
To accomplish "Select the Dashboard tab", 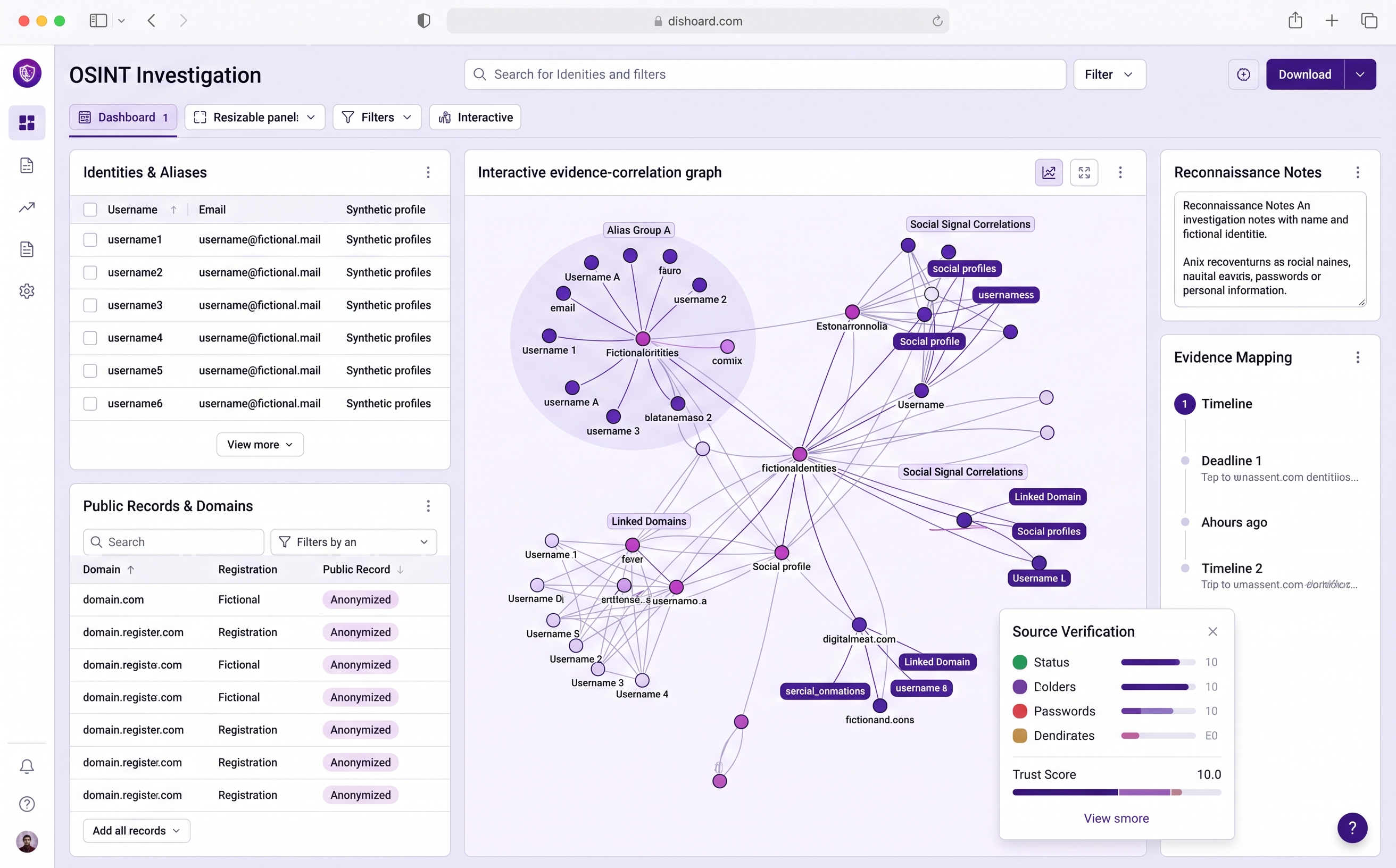I will point(123,117).
